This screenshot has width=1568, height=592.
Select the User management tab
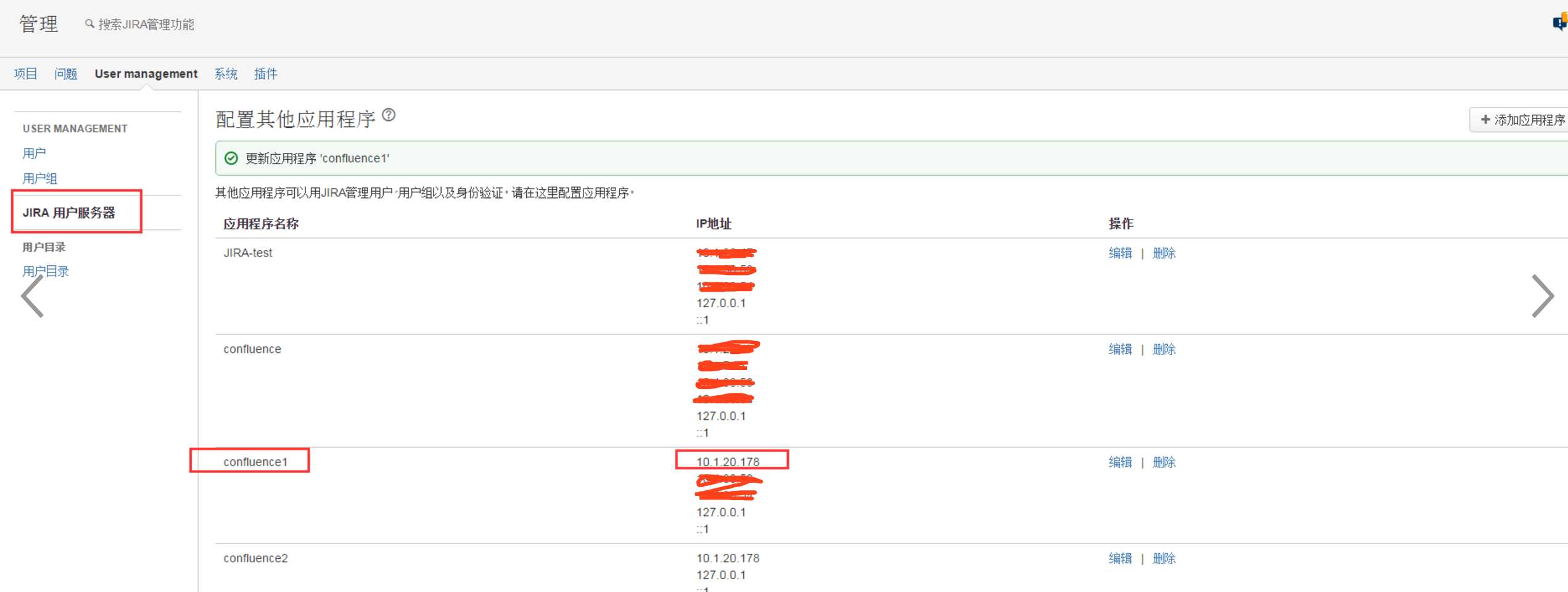click(x=146, y=74)
